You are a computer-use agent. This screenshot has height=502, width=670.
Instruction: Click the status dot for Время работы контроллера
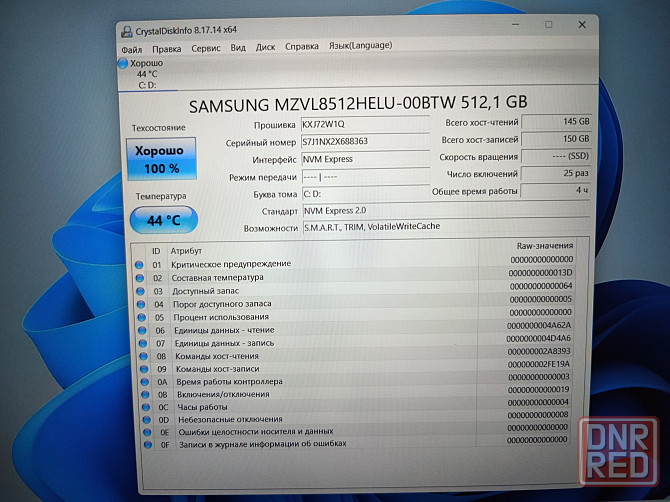click(x=145, y=382)
